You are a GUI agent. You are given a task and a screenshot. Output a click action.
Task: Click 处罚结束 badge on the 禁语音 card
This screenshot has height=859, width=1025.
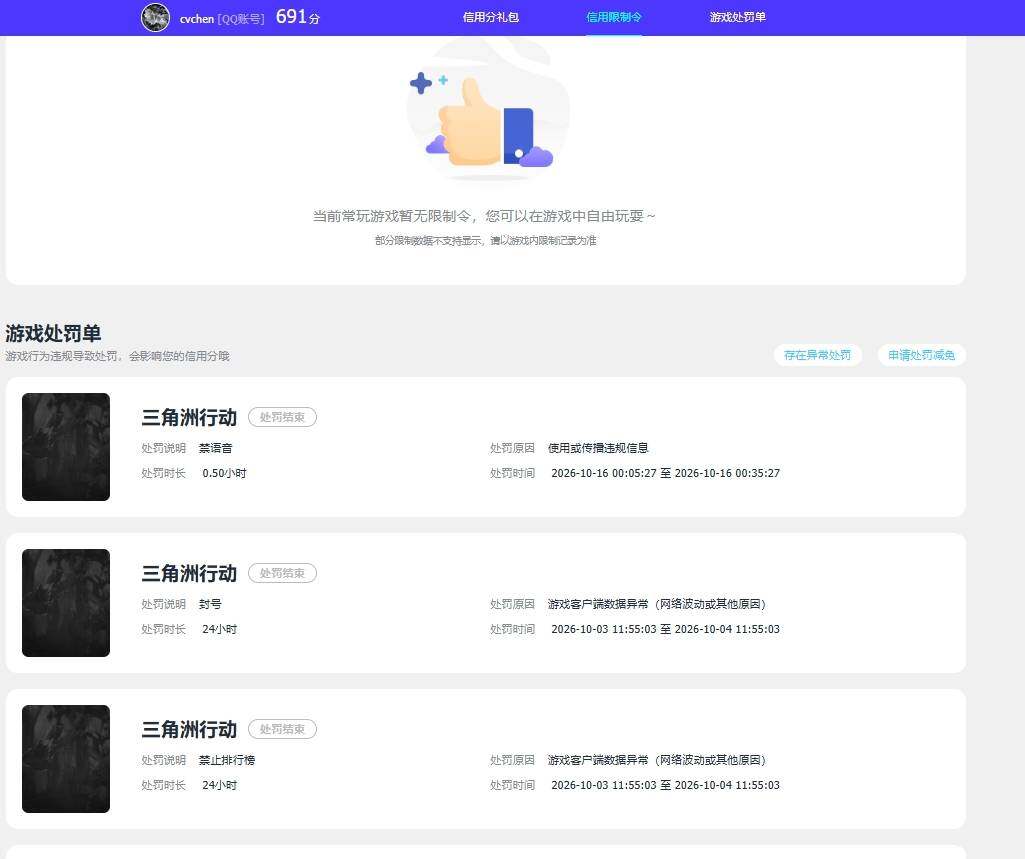pos(282,417)
